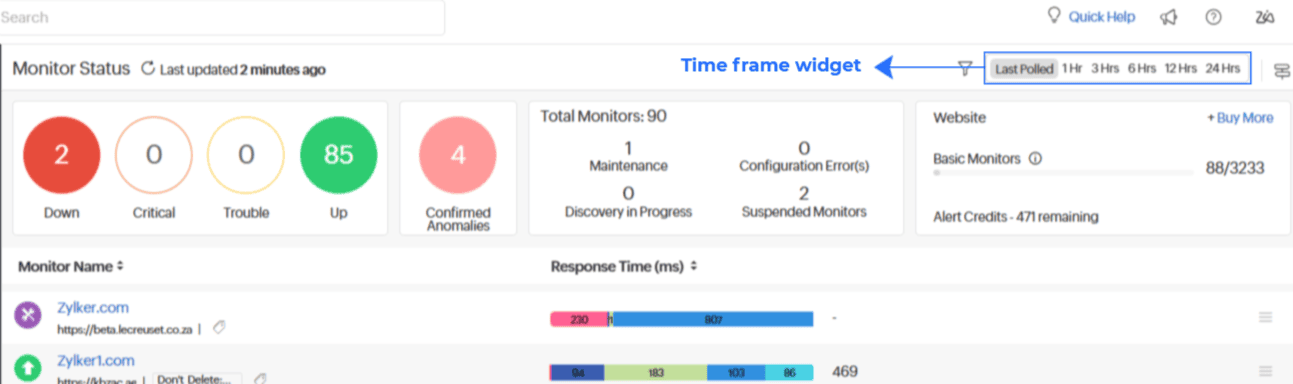The width and height of the screenshot is (1293, 384).
Task: Sort by Monitor Name column
Action: coord(70,267)
